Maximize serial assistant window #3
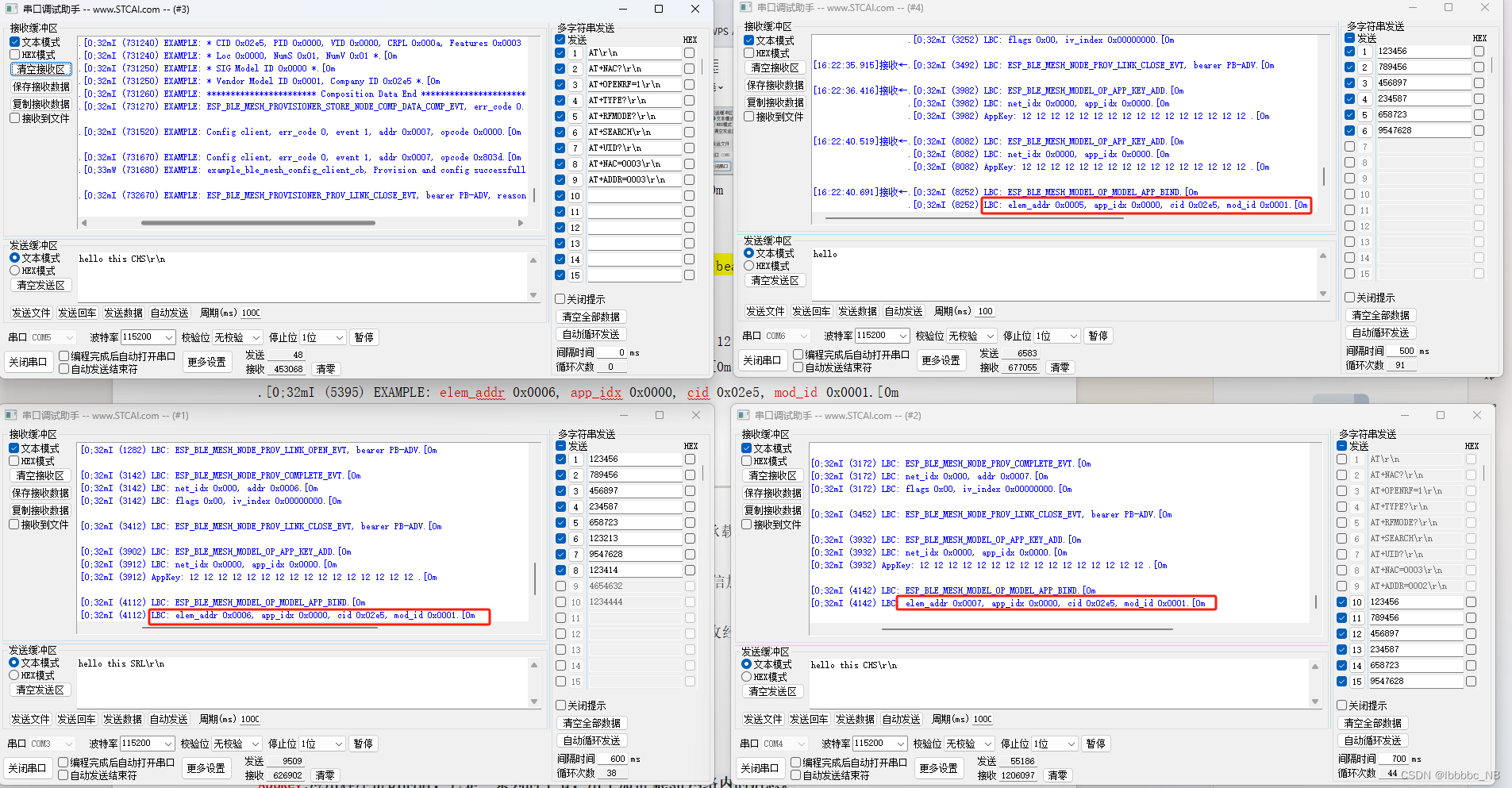This screenshot has width=1512, height=788. (x=659, y=9)
